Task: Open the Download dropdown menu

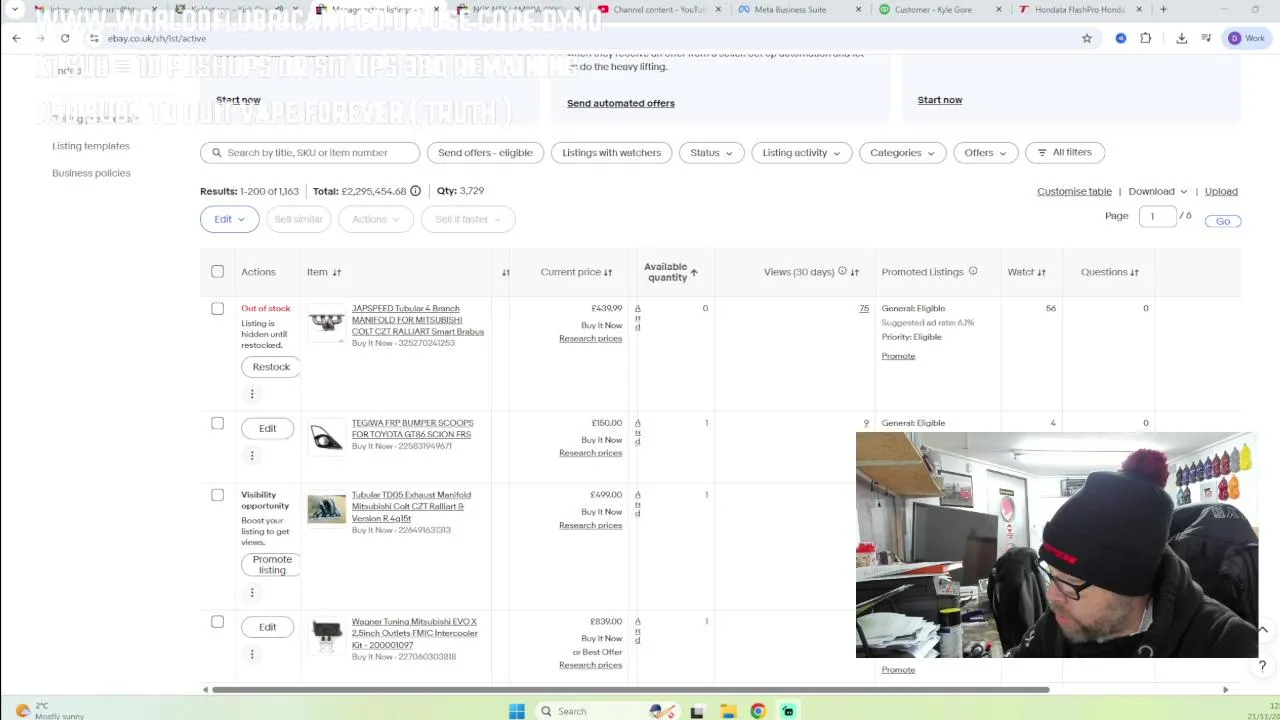Action: (1158, 191)
